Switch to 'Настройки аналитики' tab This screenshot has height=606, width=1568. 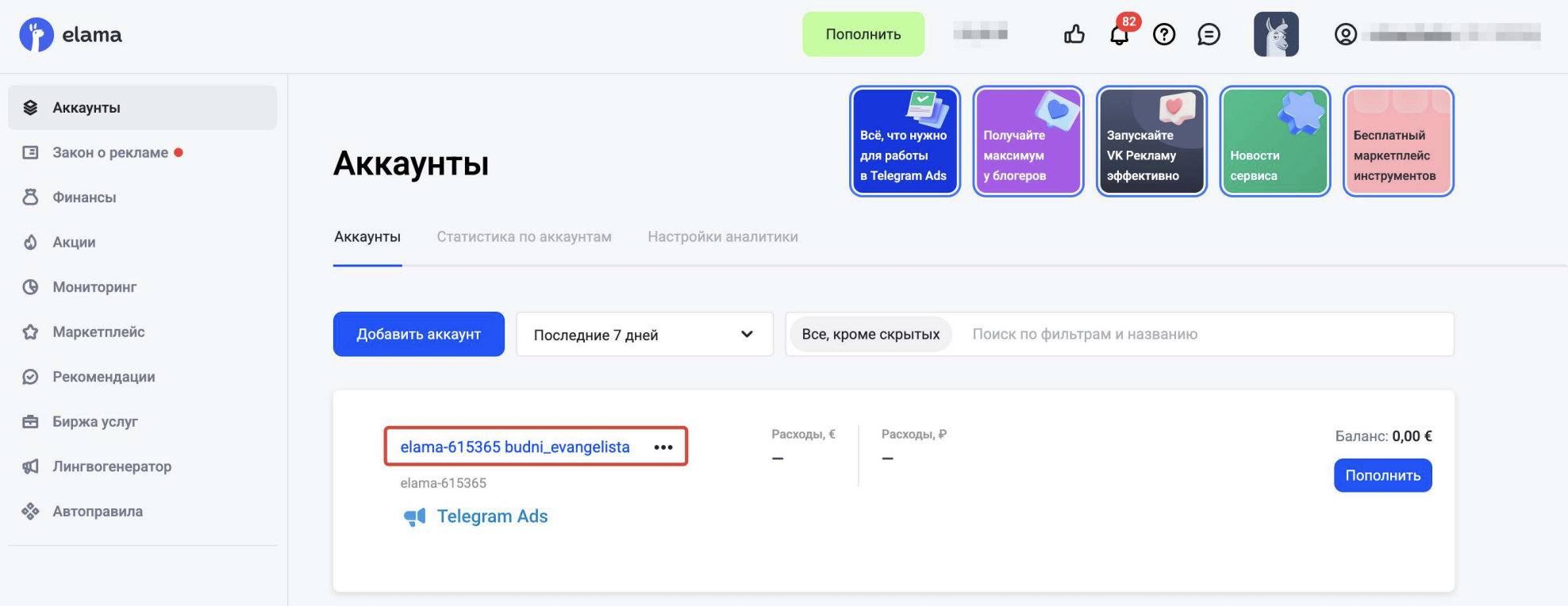point(722,236)
